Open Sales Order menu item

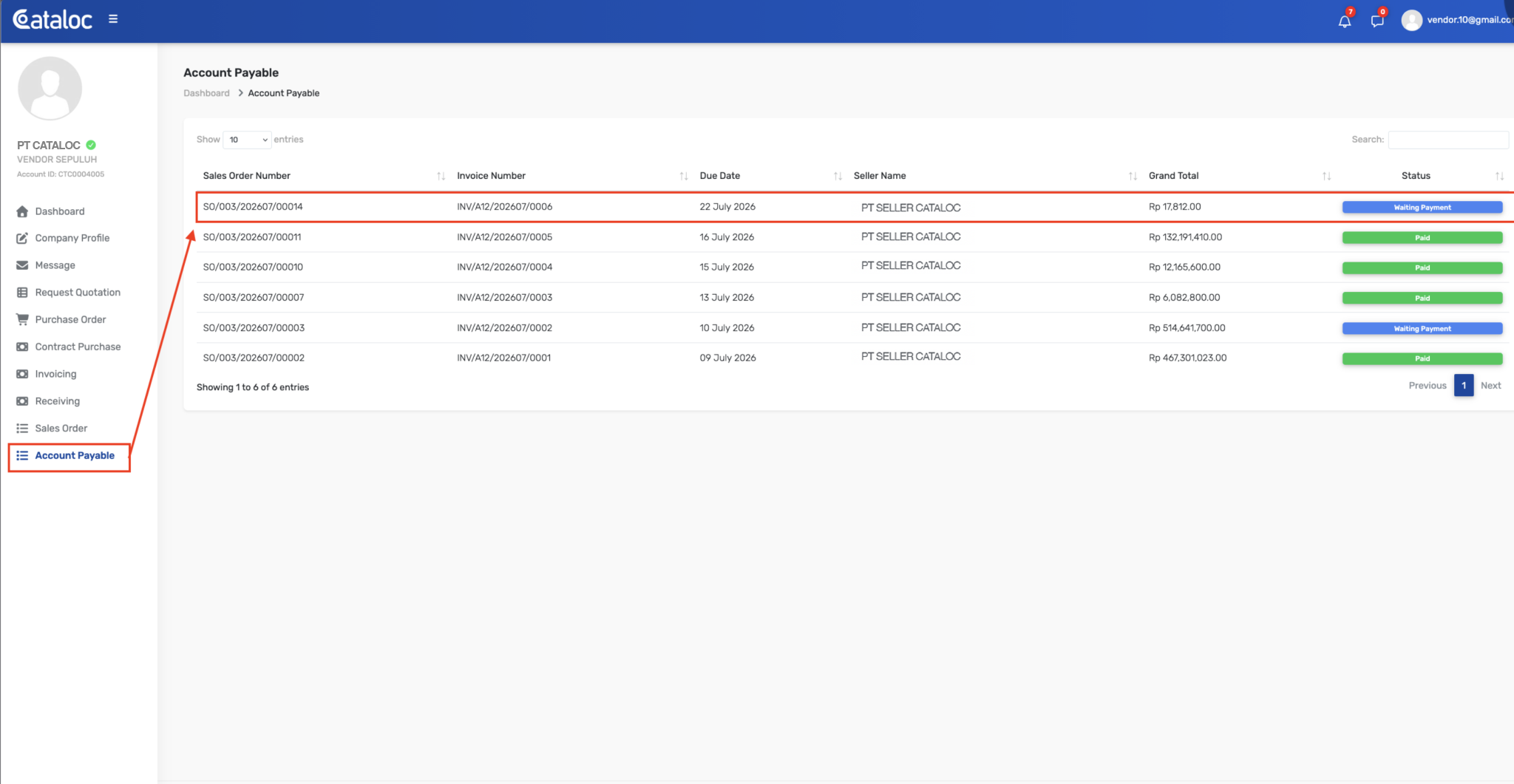click(x=61, y=429)
